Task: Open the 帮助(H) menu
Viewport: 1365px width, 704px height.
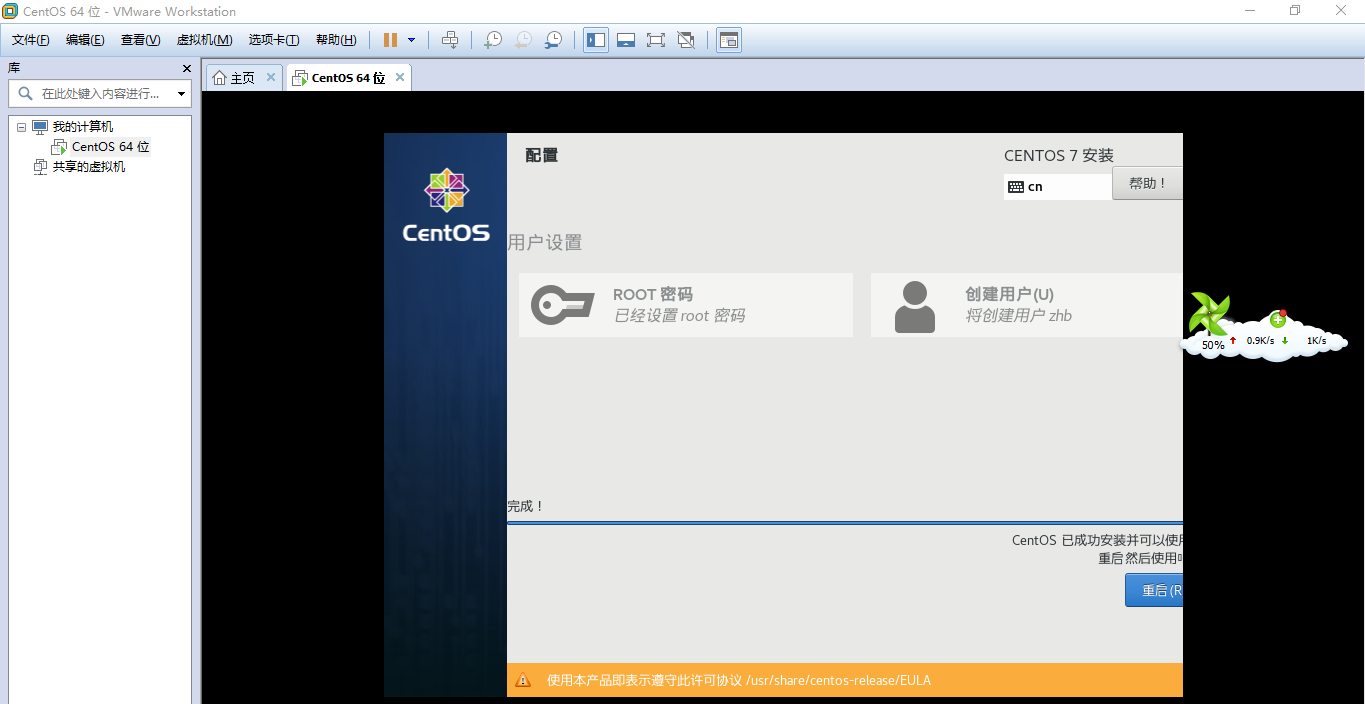Action: coord(336,40)
